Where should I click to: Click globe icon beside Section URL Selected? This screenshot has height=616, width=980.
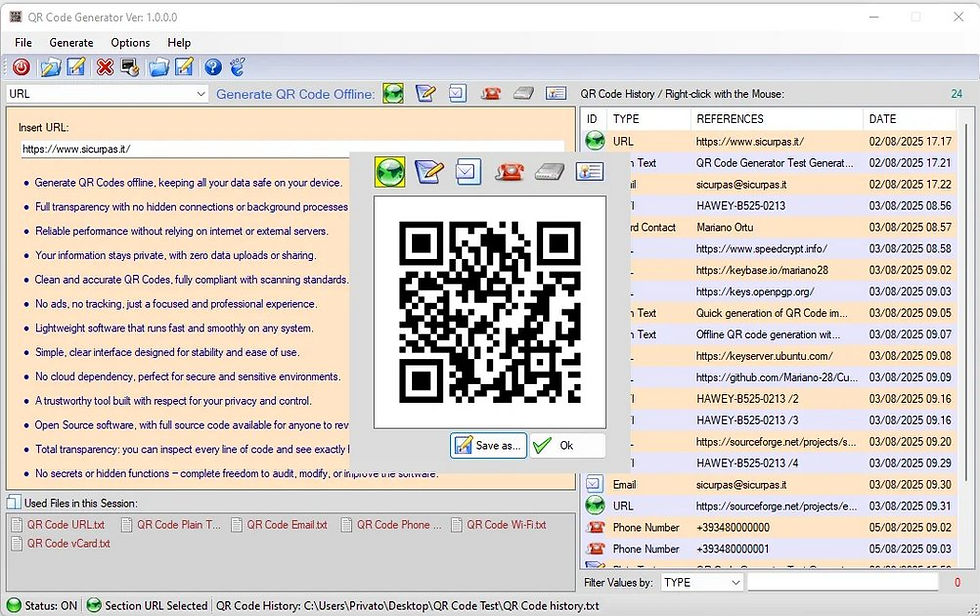[x=94, y=605]
